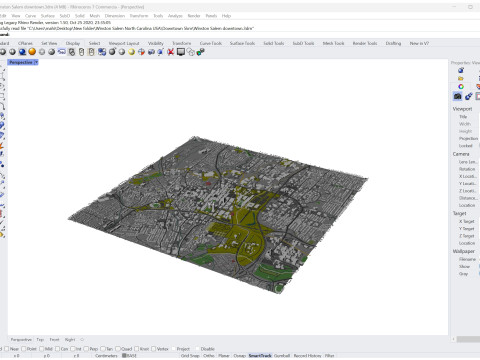
Task: Collapse the Camera section in Properties
Action: pyautogui.click(x=461, y=154)
